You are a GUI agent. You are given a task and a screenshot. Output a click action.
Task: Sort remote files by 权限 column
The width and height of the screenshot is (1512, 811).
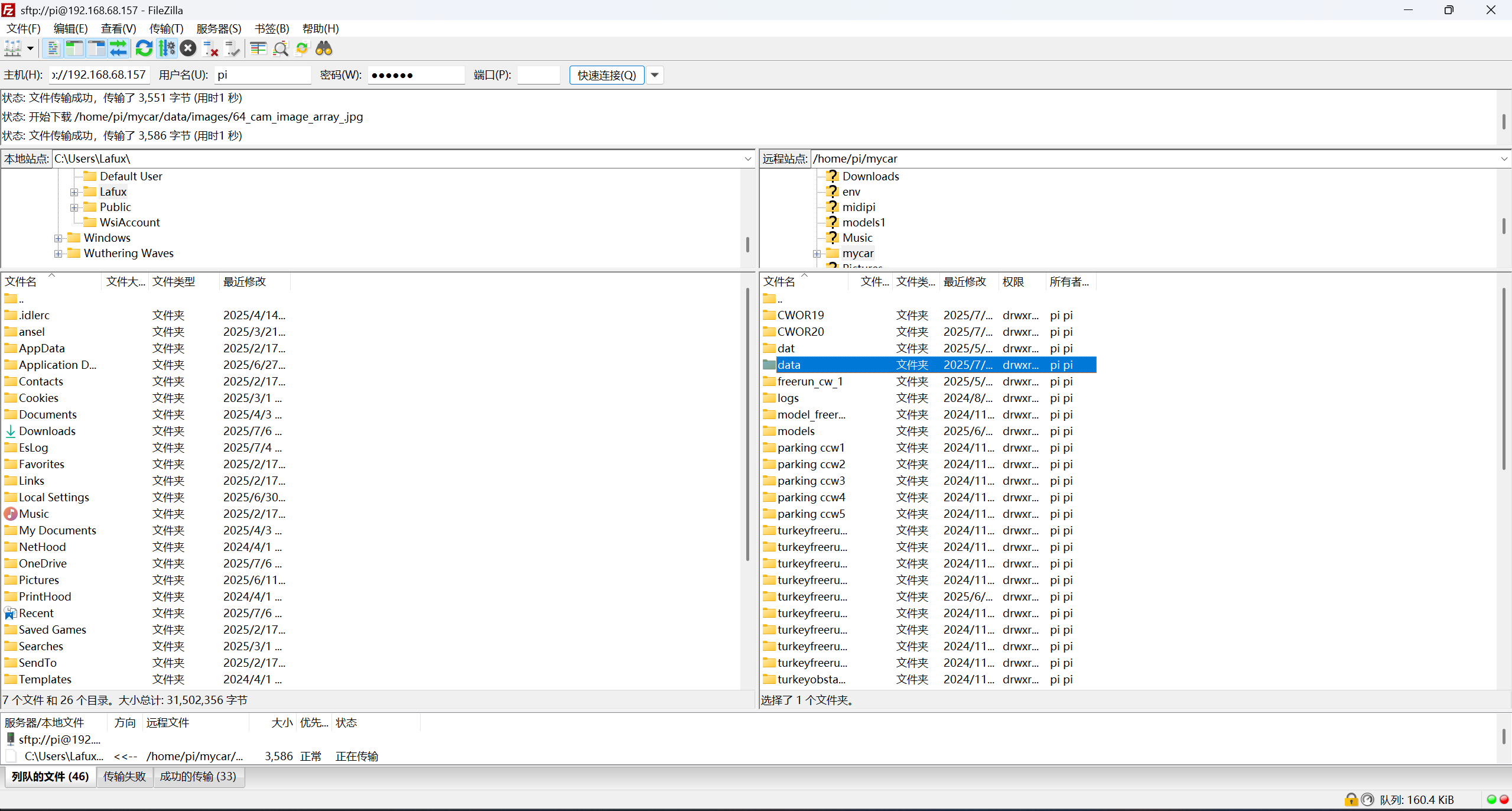click(1022, 281)
